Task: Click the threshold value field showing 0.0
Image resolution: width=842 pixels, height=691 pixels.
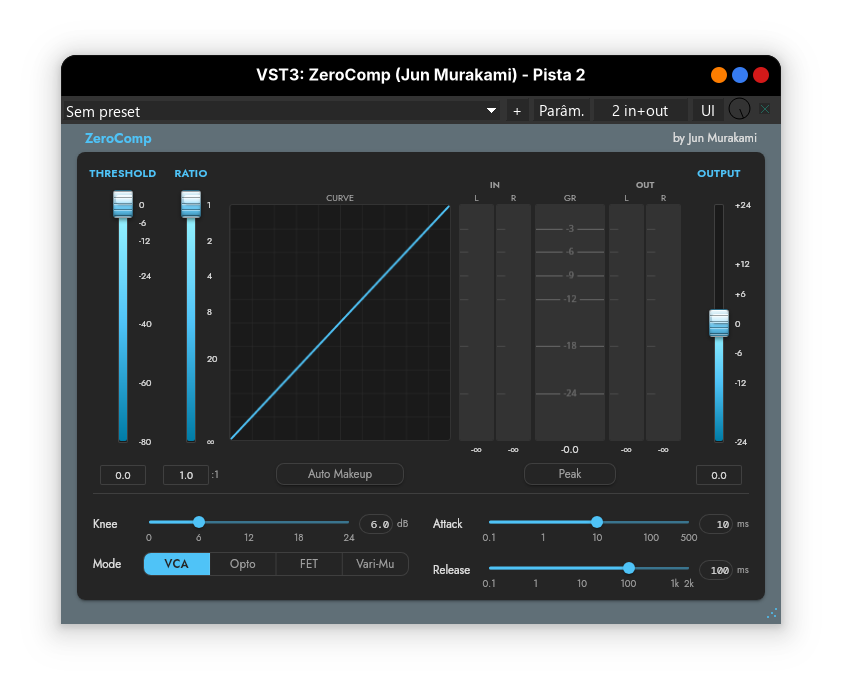Action: click(x=123, y=475)
